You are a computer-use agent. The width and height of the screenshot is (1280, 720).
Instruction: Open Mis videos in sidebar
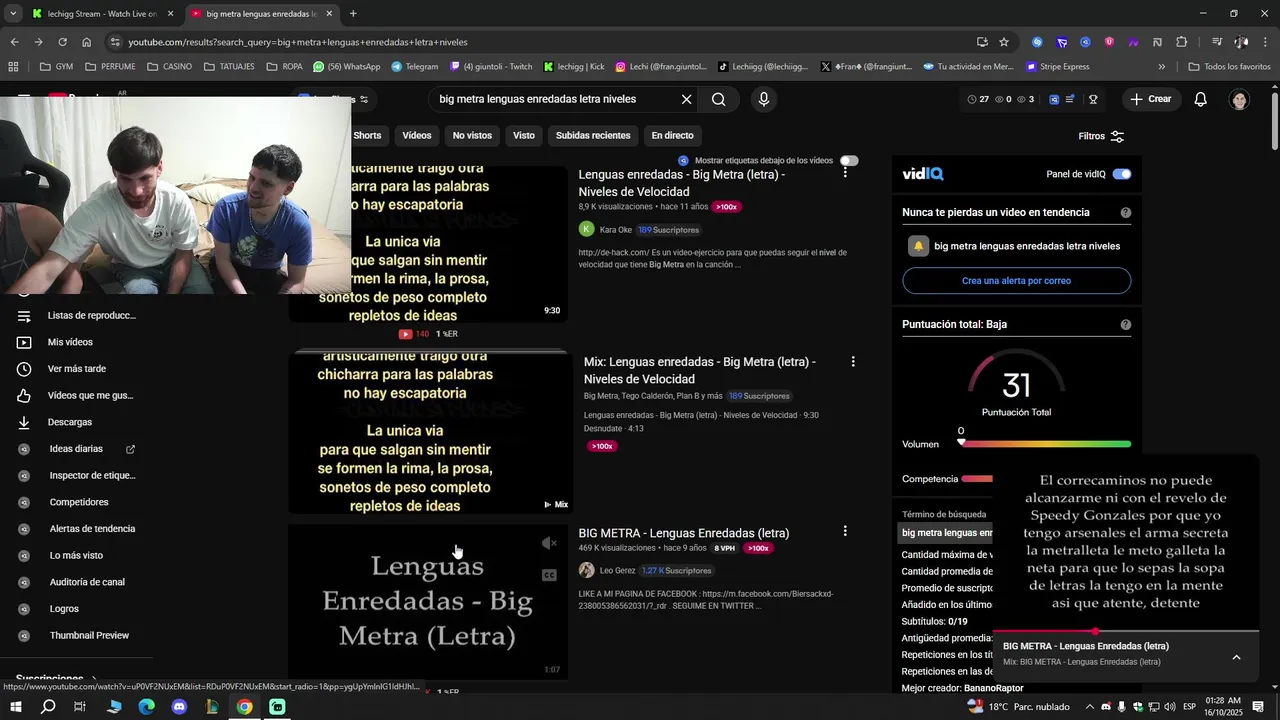(x=70, y=342)
